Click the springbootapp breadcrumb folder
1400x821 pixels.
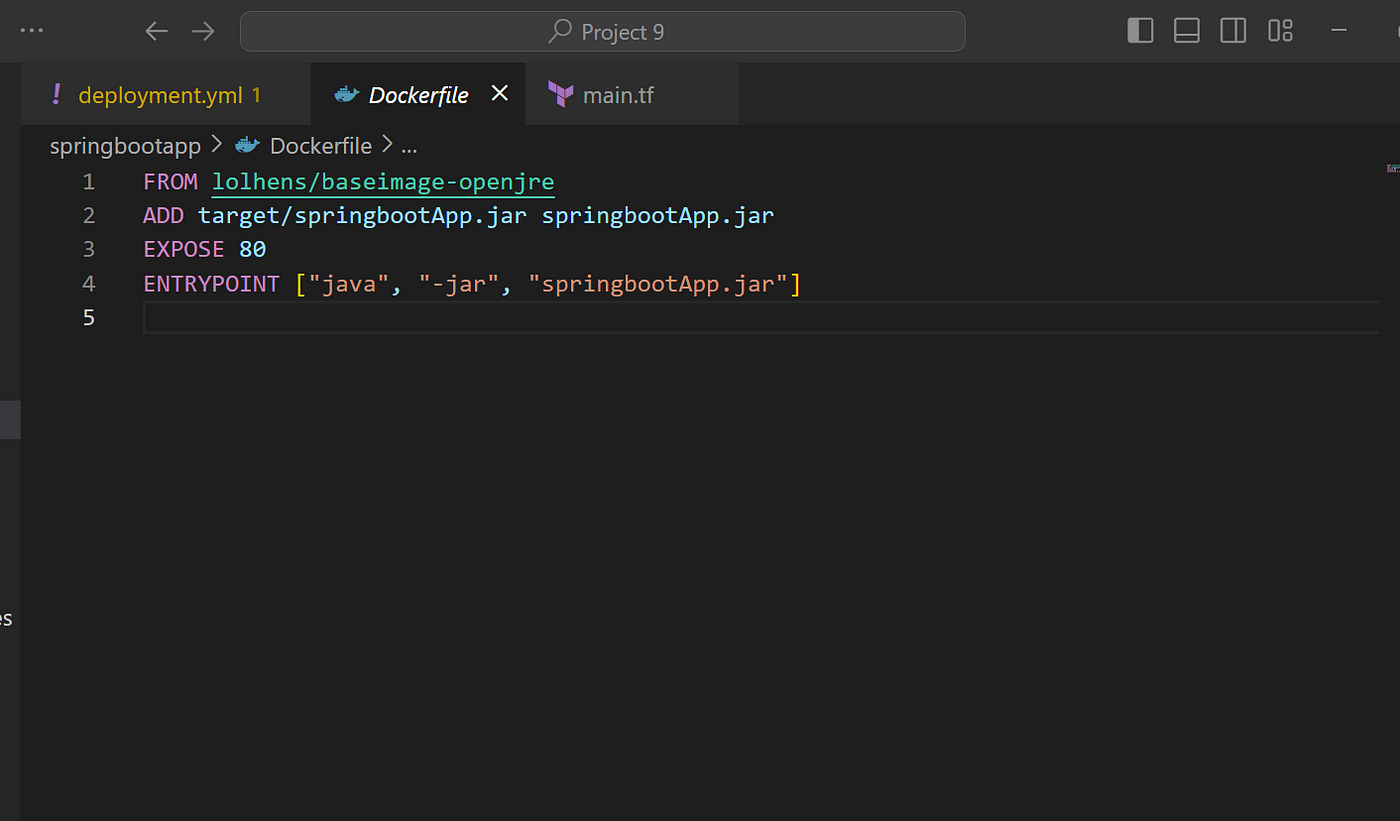coord(125,146)
